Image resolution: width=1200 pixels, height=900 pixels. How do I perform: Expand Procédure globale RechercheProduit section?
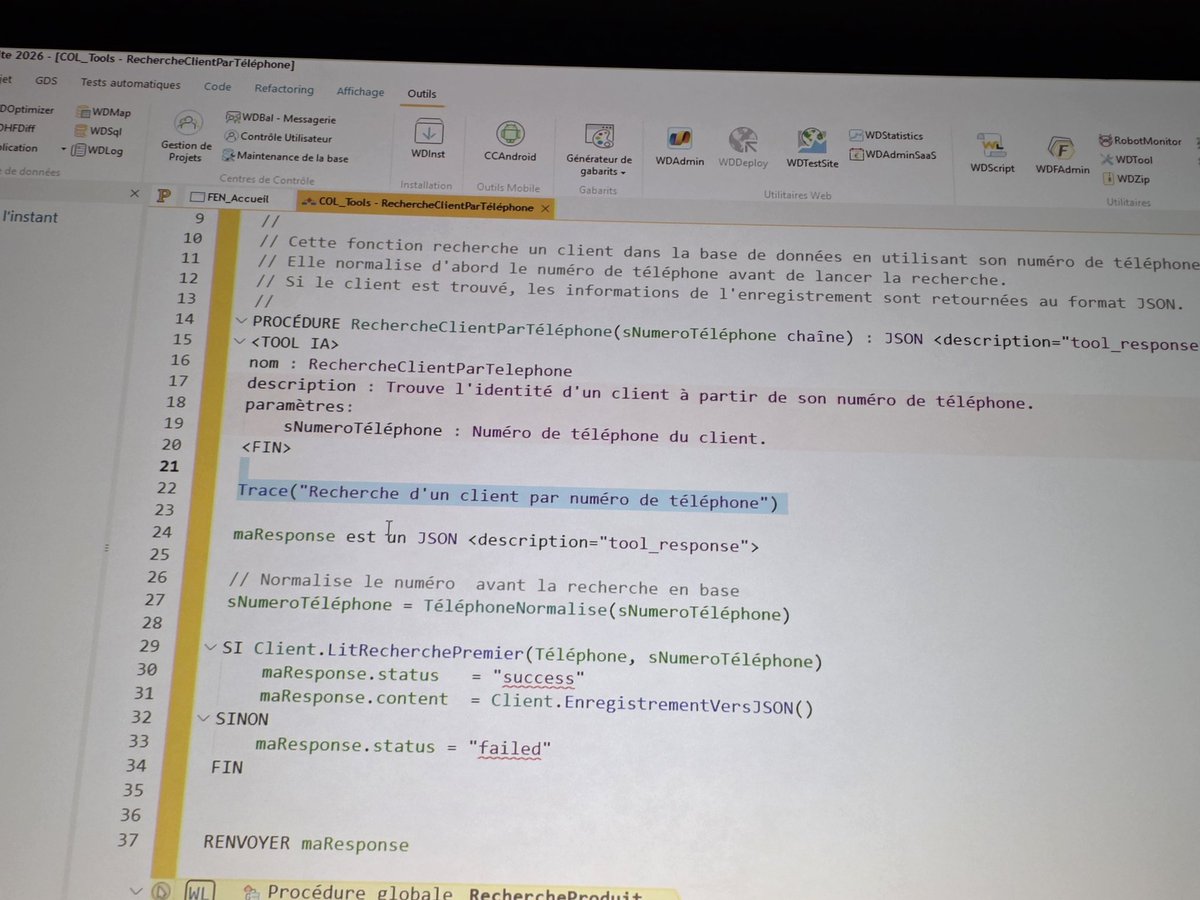138,889
